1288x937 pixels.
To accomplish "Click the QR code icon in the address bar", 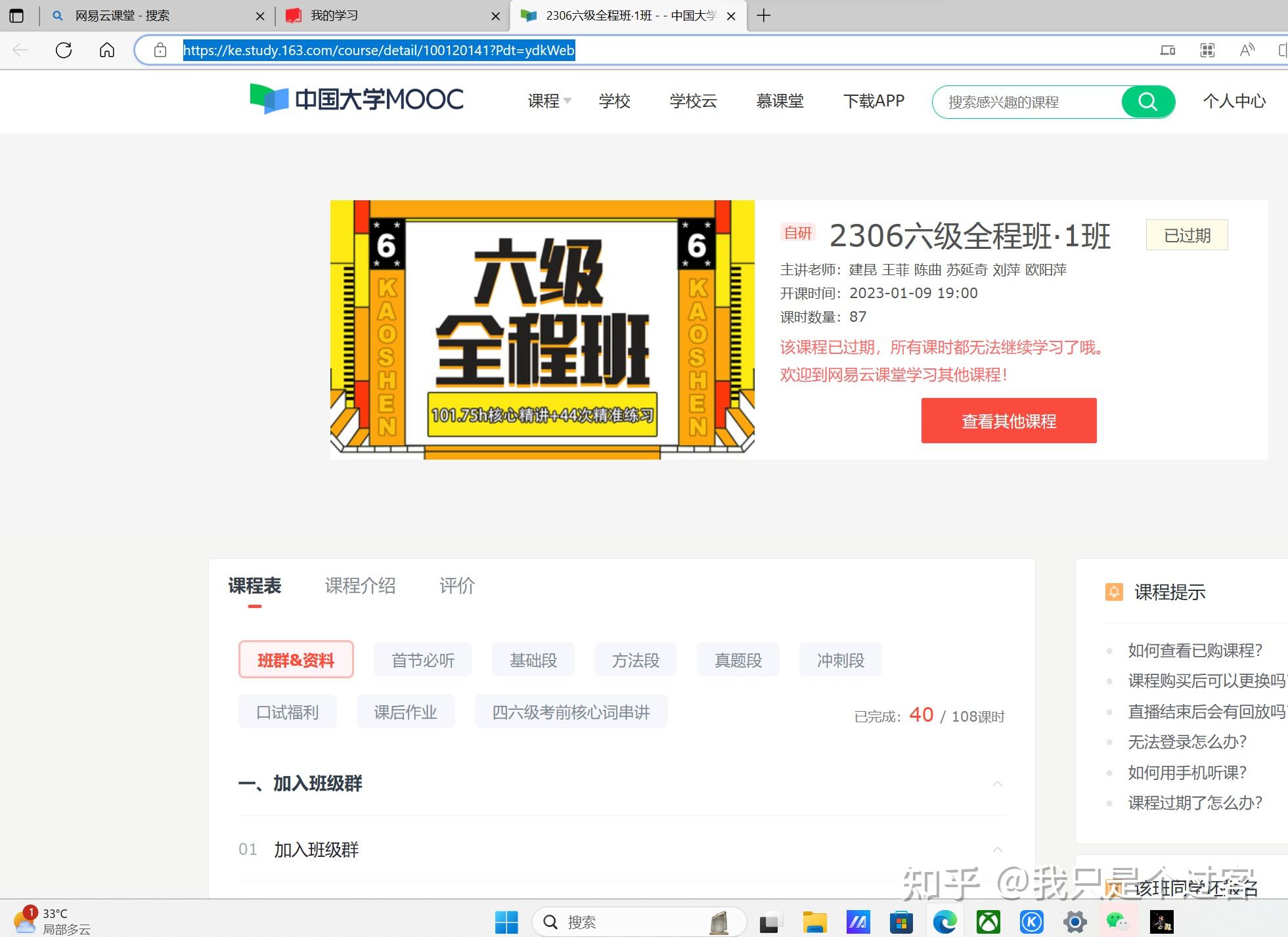I will pyautogui.click(x=1207, y=51).
